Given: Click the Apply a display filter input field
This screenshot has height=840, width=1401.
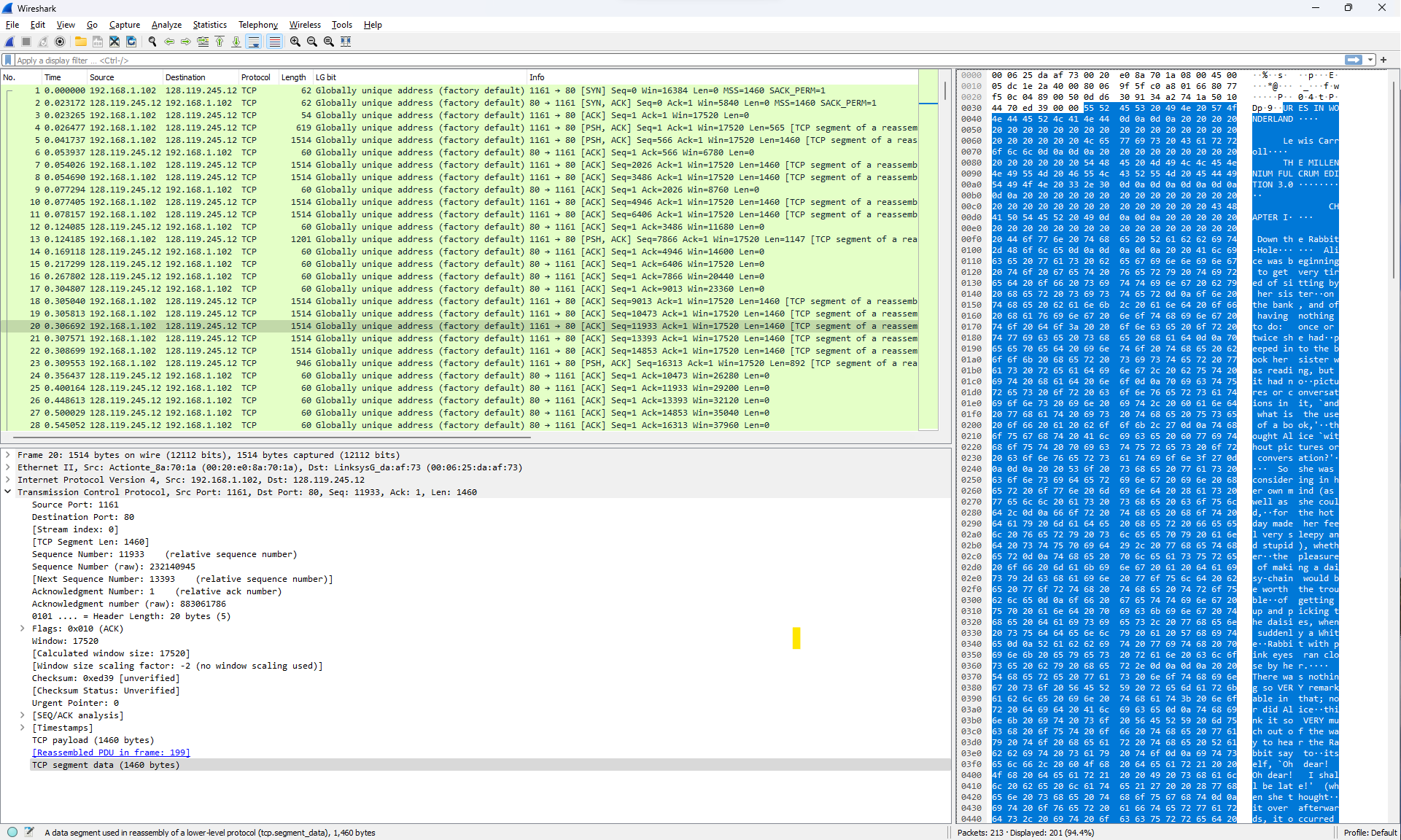Looking at the screenshot, I should pos(292,60).
